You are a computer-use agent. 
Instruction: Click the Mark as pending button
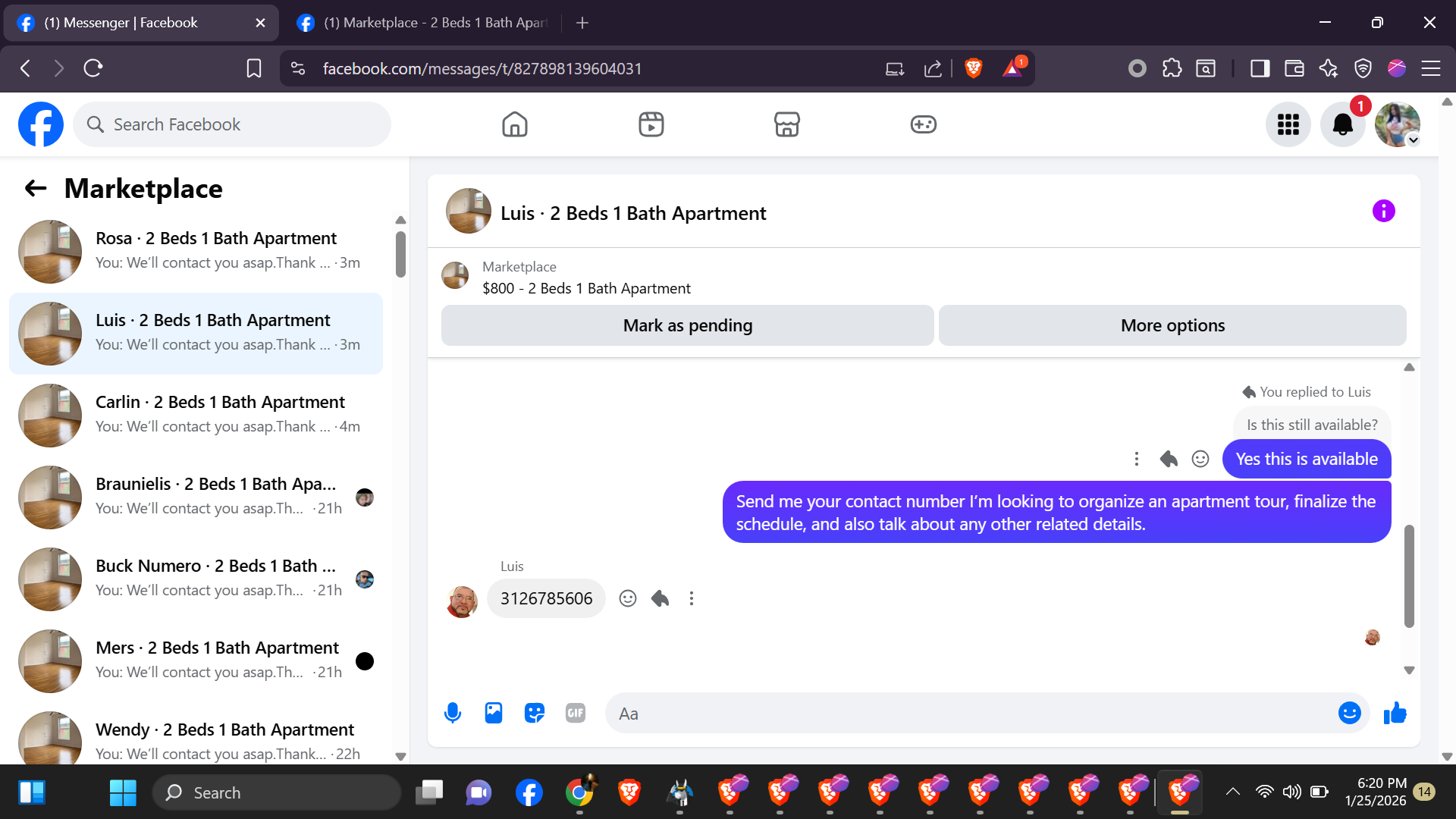click(x=688, y=325)
